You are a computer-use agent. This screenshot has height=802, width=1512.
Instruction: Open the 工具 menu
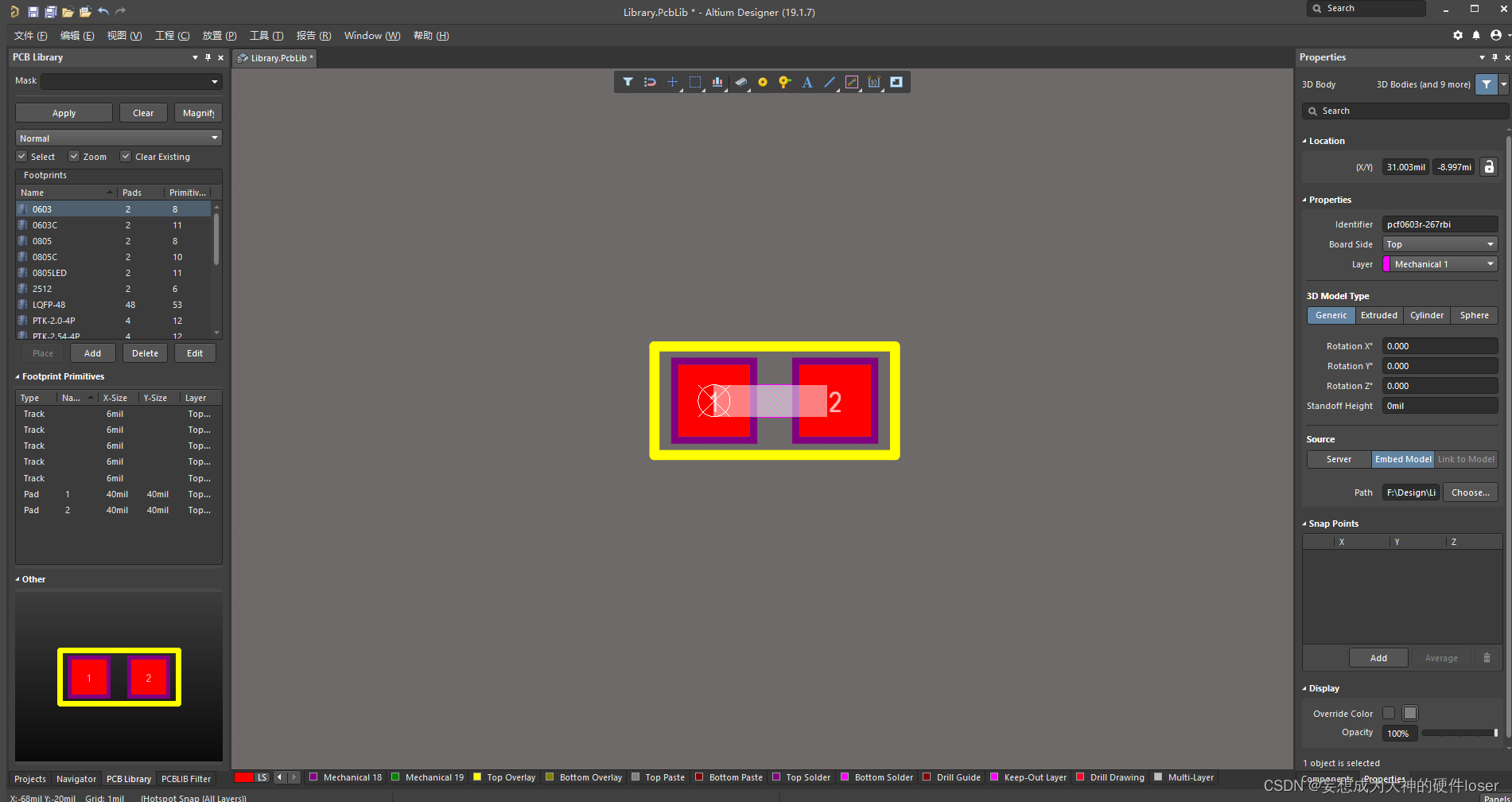point(266,35)
